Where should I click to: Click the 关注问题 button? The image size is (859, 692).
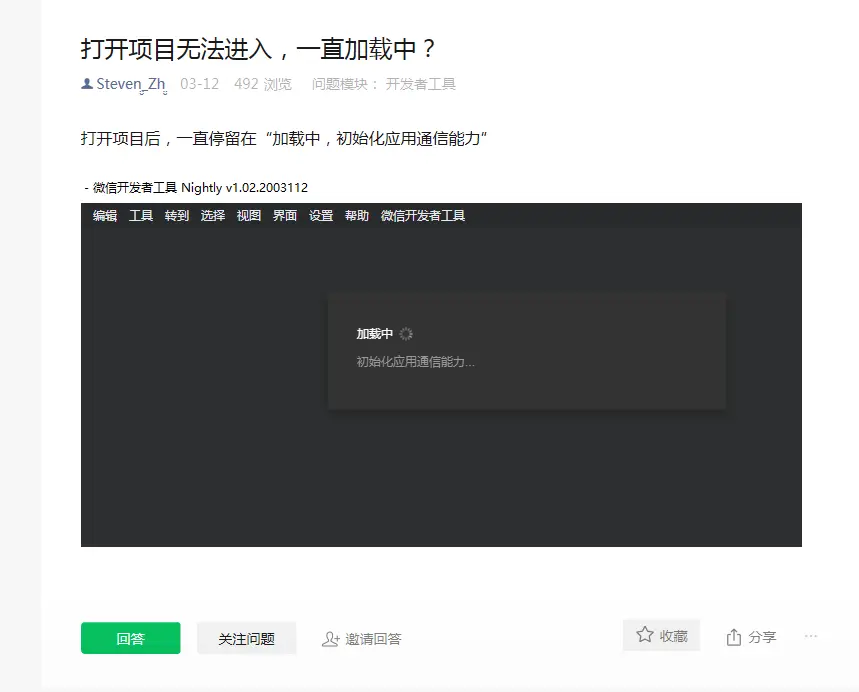247,638
